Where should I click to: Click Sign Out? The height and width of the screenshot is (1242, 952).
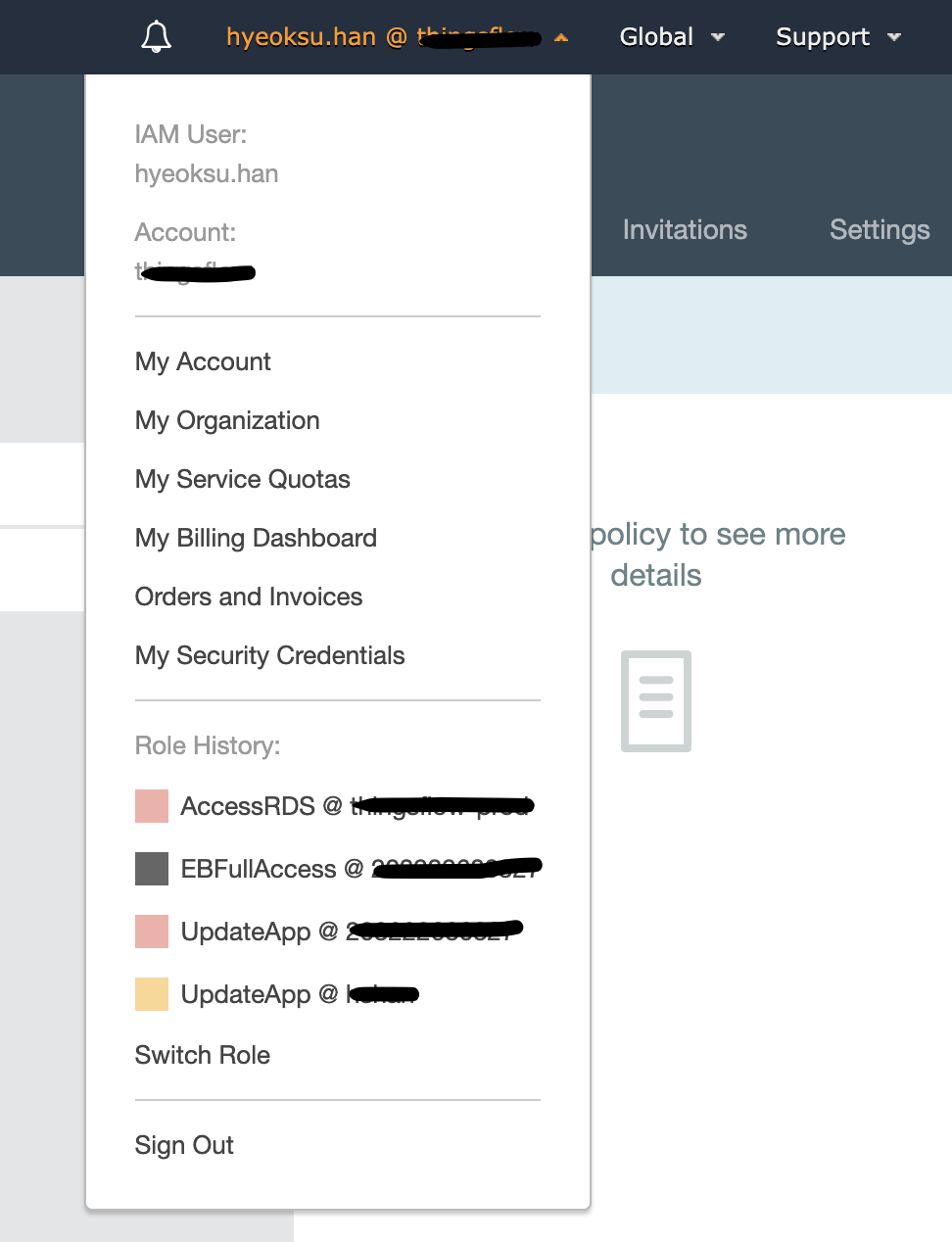coord(184,1145)
